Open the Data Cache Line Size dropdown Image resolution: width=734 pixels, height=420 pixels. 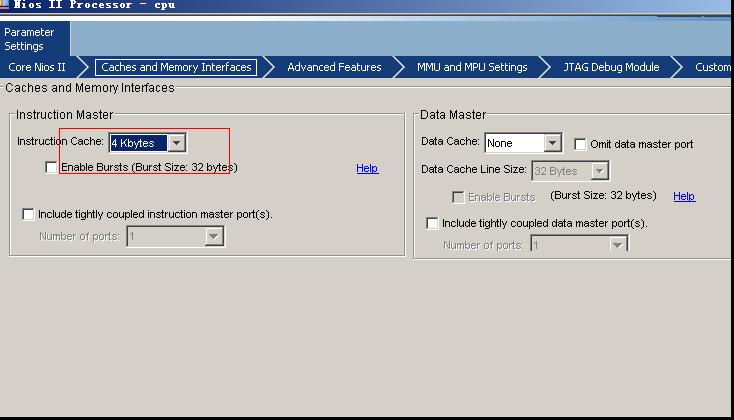coord(599,171)
